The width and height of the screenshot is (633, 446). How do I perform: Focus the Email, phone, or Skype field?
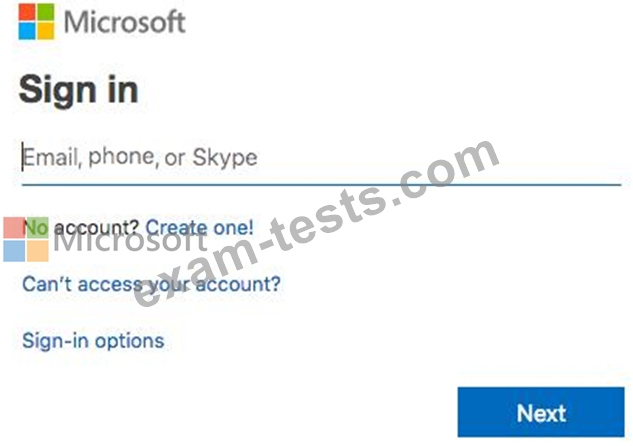(321, 157)
